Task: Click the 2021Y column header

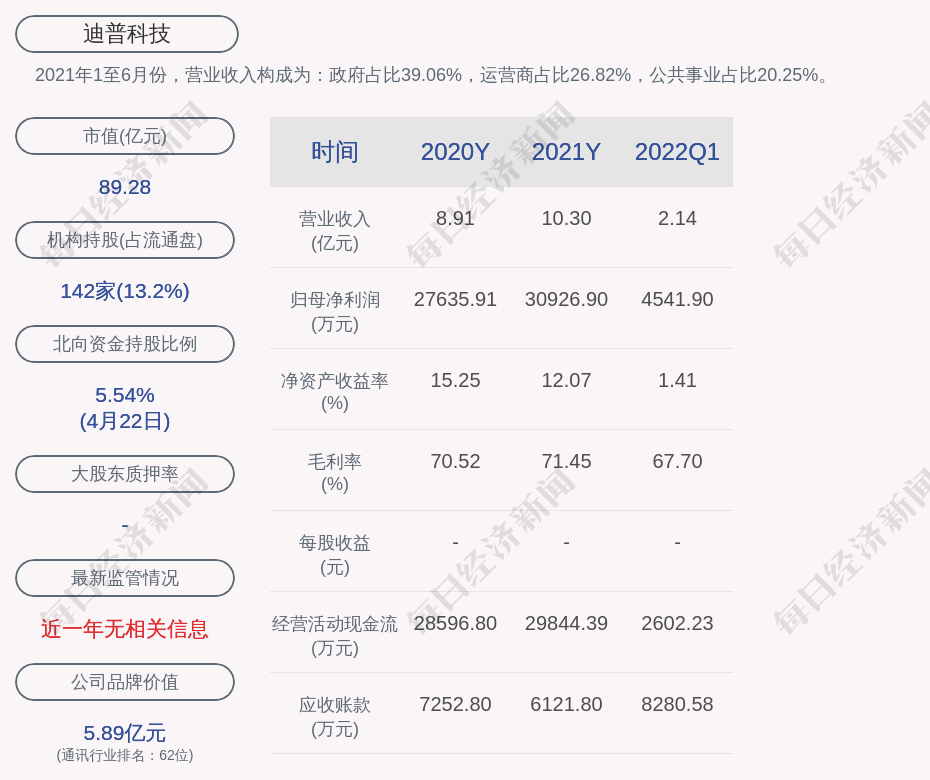Action: pos(566,152)
